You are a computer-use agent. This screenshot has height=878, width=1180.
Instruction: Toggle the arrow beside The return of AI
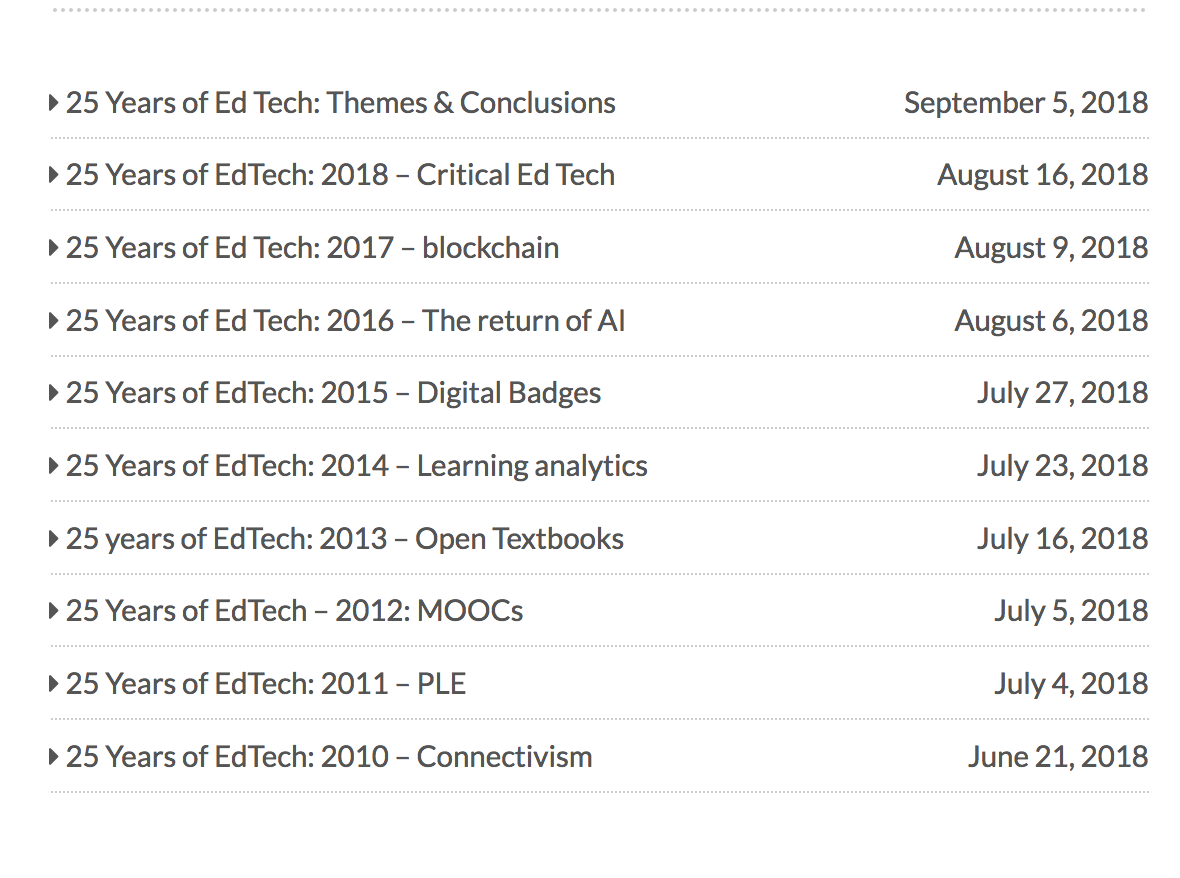(x=53, y=321)
